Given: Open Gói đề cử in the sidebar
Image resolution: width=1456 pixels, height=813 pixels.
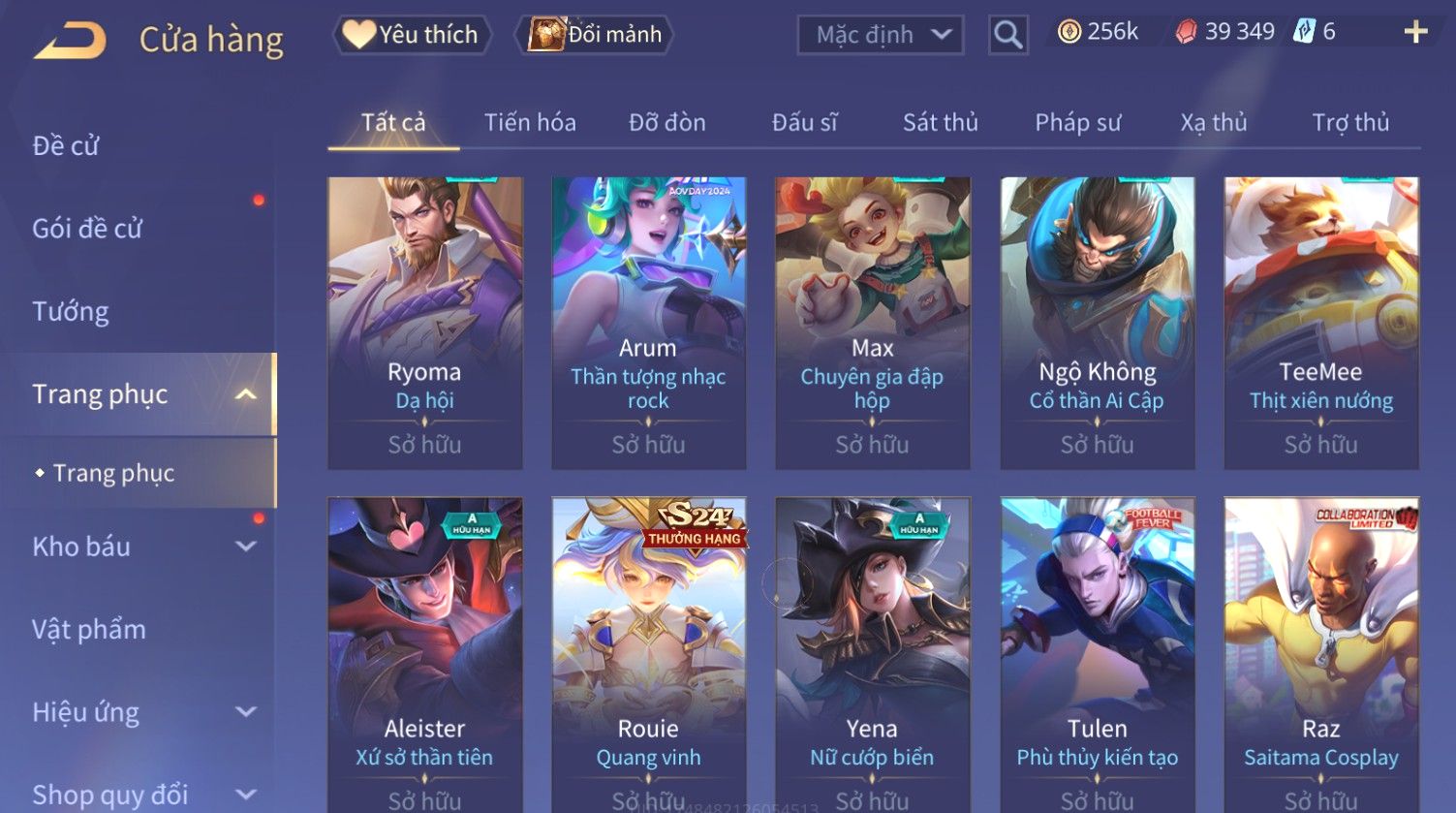Looking at the screenshot, I should (87, 229).
